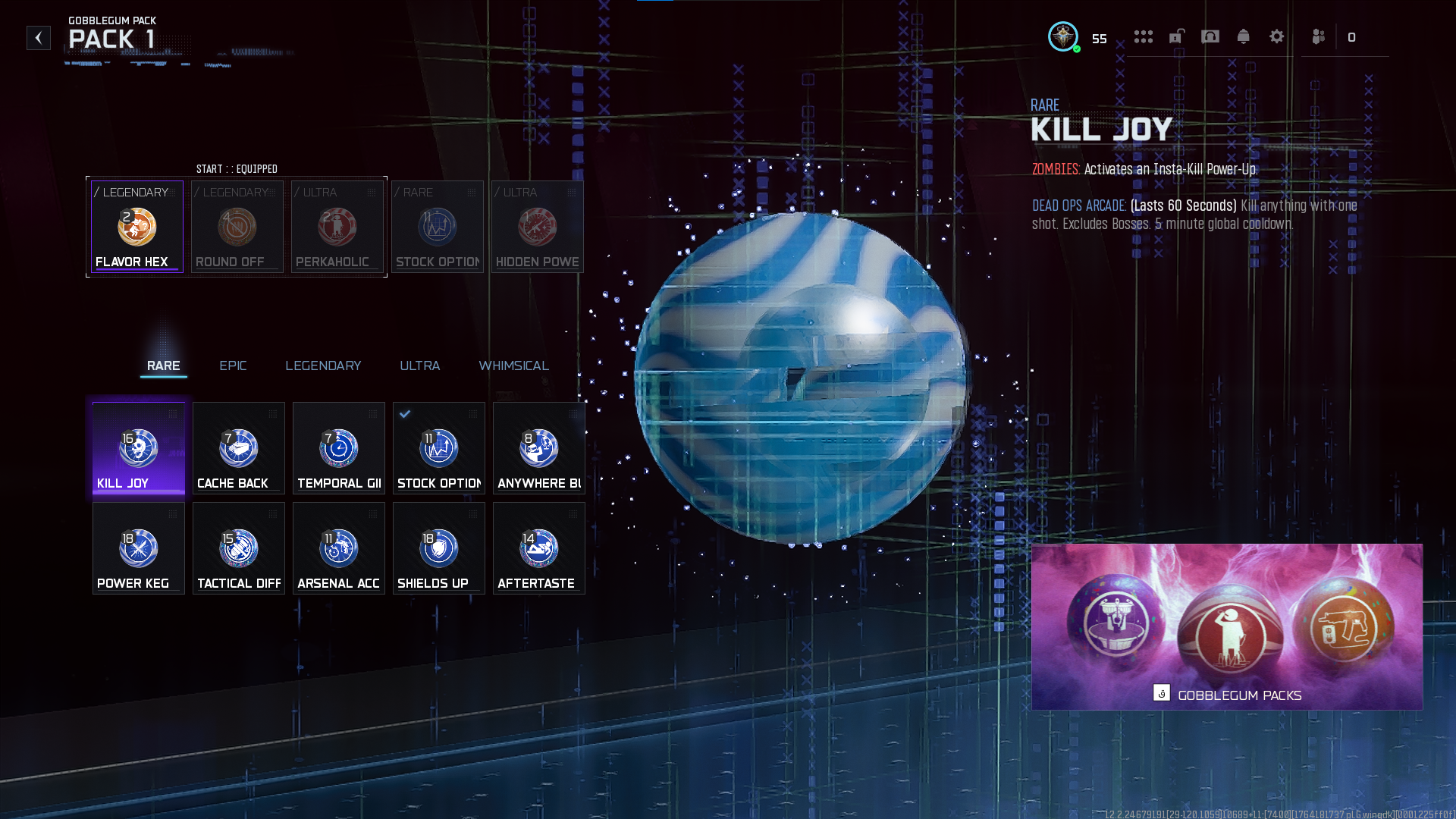Open the friends social icon
Viewport: 1456px width, 819px height.
tap(1319, 36)
